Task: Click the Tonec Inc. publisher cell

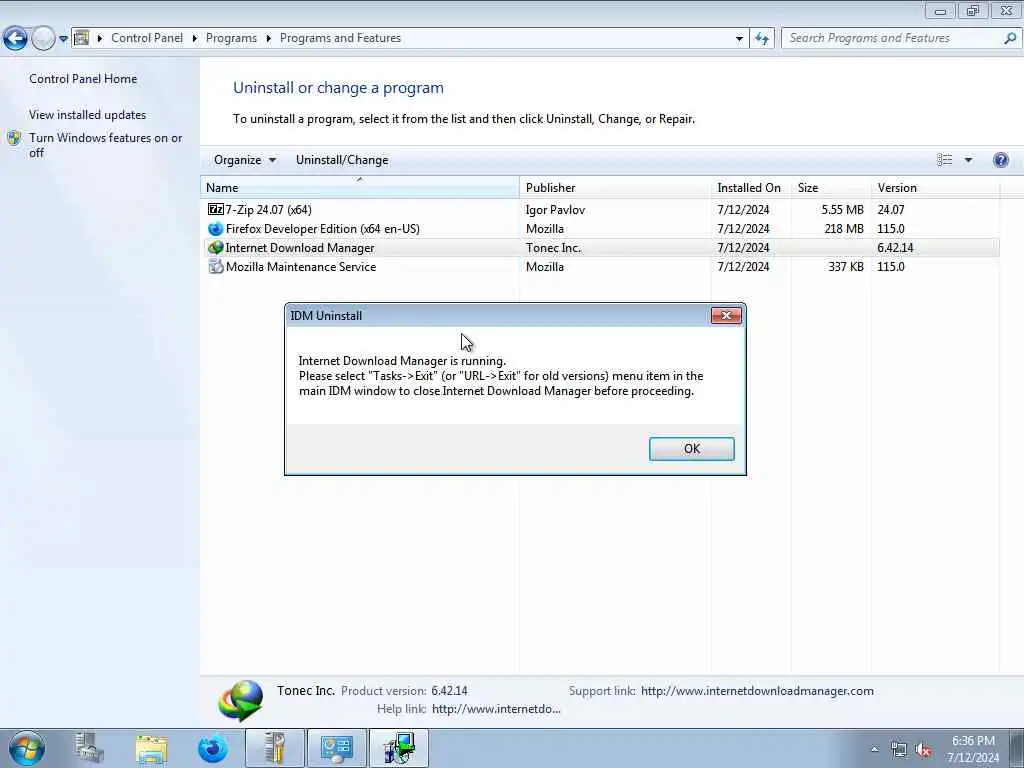Action: (x=553, y=248)
